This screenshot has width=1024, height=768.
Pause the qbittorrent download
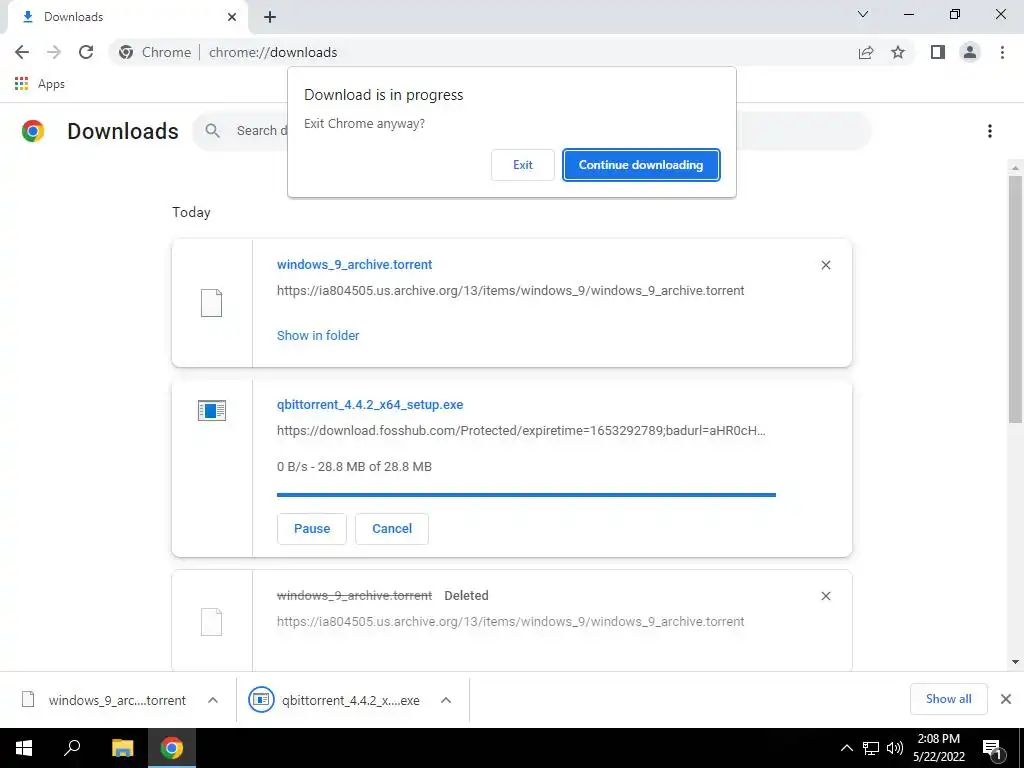click(x=312, y=529)
